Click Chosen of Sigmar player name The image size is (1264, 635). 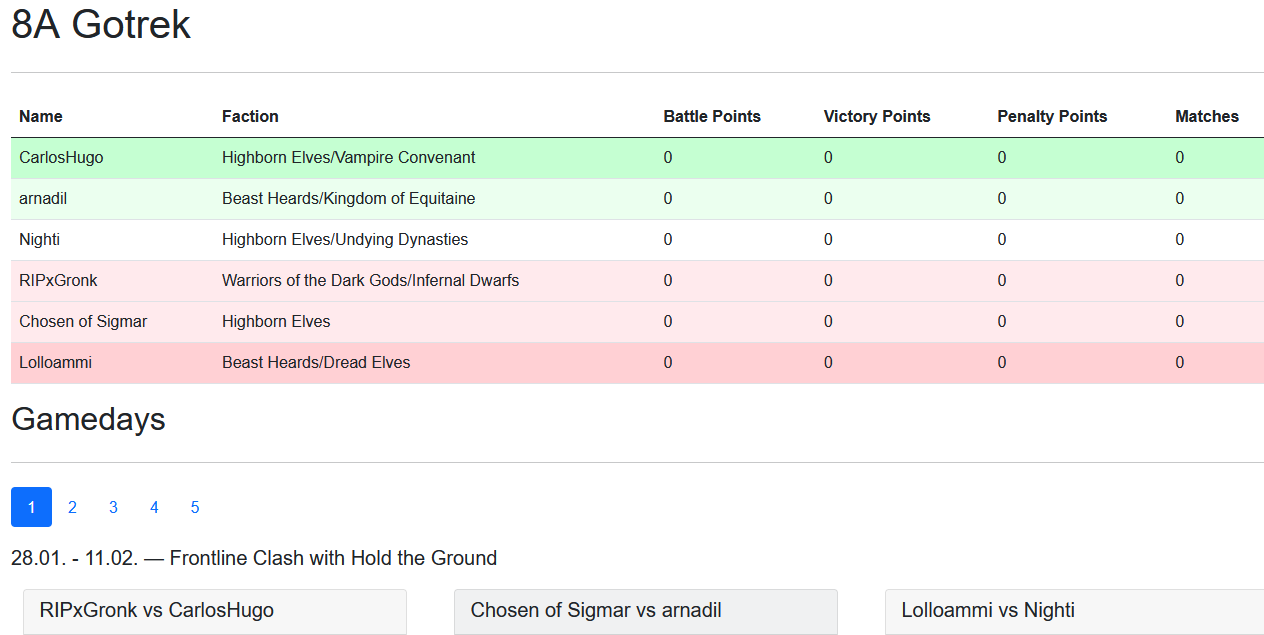[x=83, y=322]
